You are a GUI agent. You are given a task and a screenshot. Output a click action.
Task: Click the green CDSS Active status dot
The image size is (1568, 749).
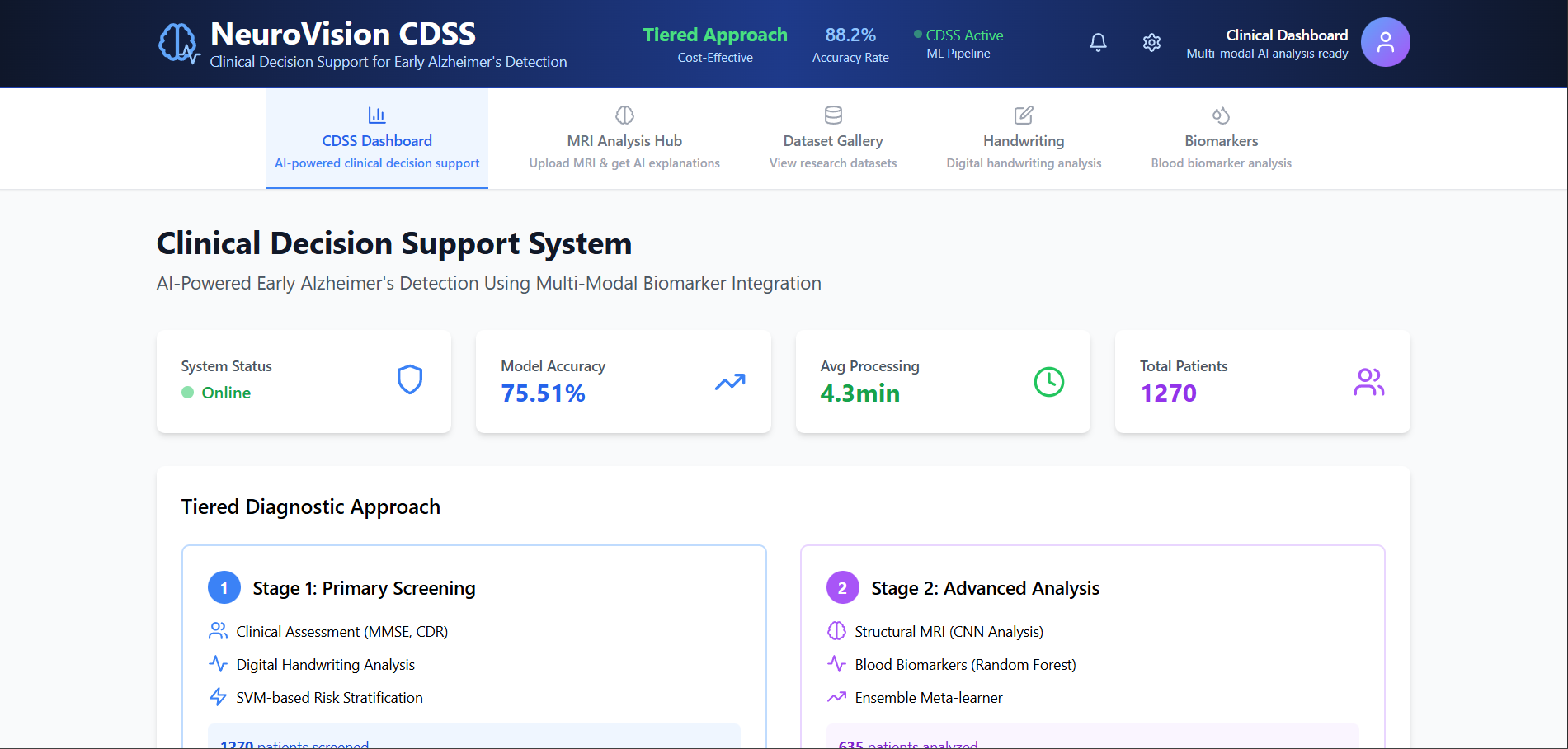pos(918,35)
